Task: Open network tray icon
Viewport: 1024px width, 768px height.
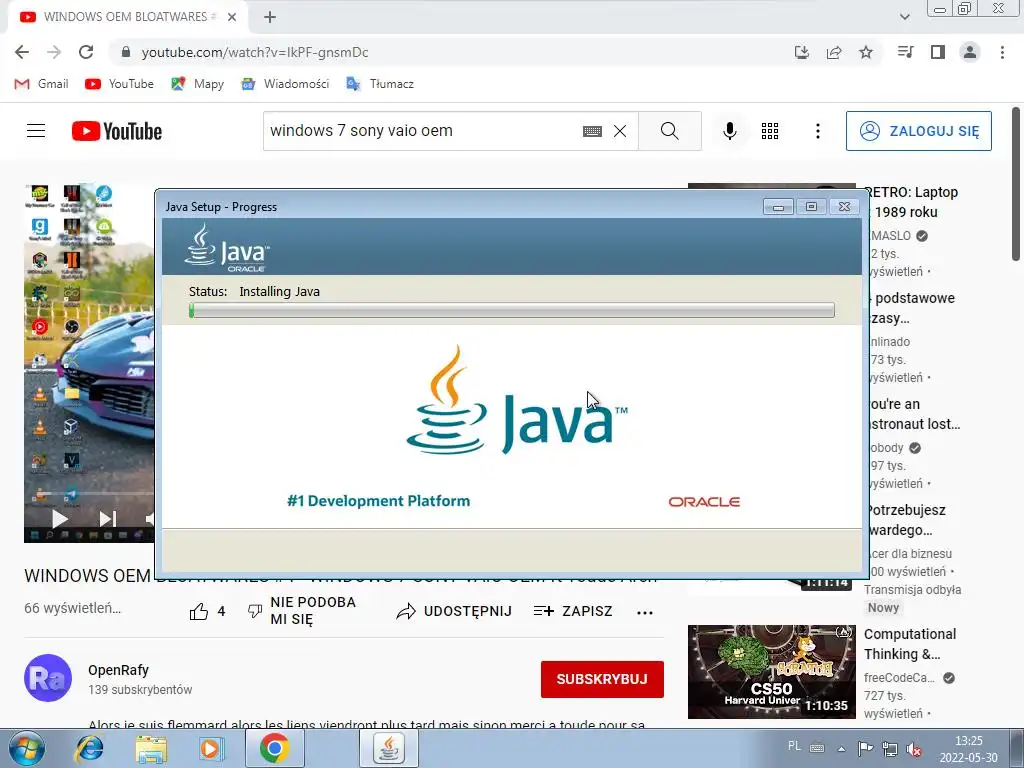Action: pyautogui.click(x=889, y=748)
